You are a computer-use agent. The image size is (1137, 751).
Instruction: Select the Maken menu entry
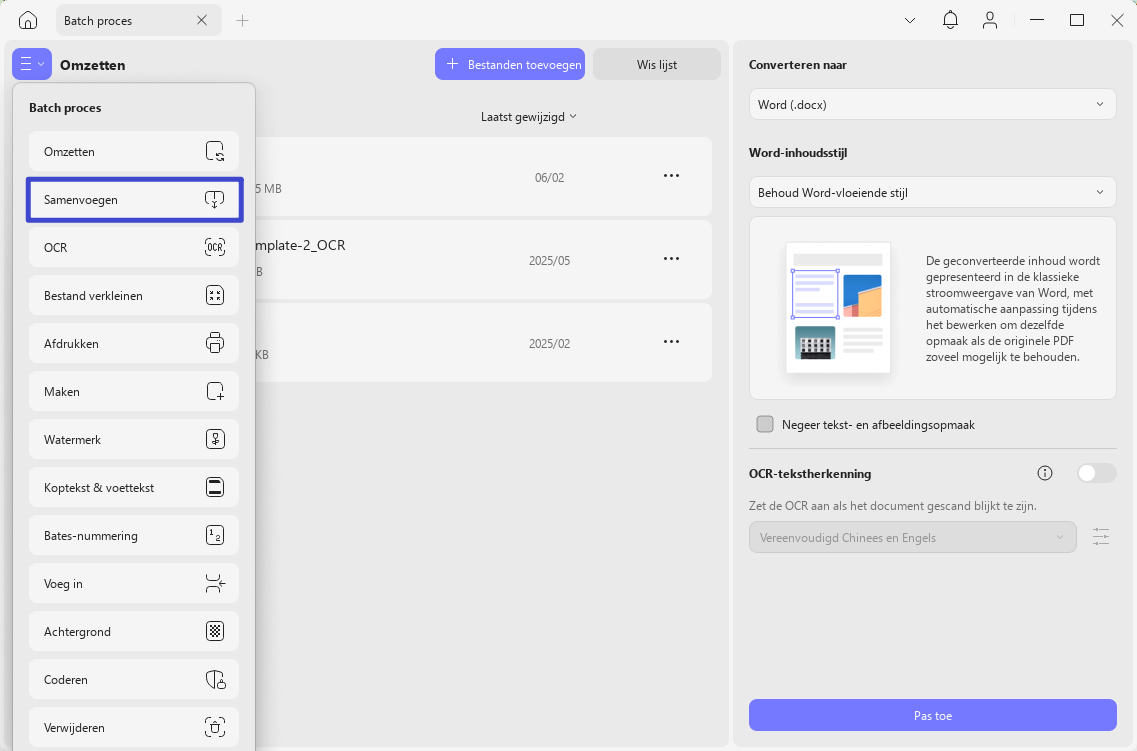pyautogui.click(x=134, y=391)
